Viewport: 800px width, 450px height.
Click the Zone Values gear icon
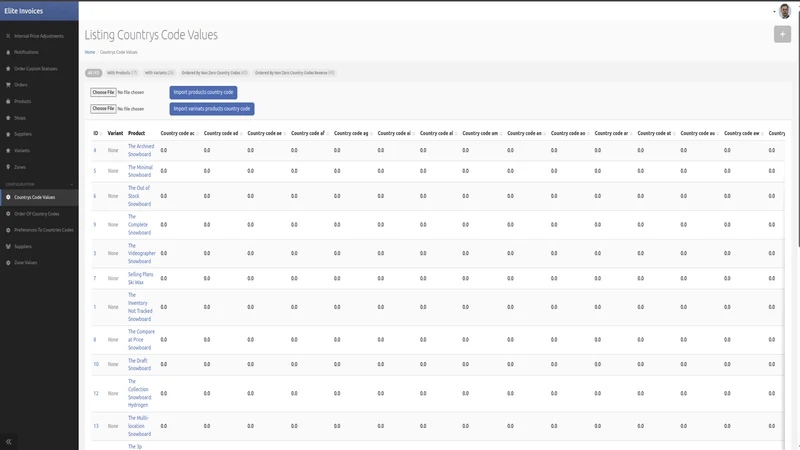pyautogui.click(x=8, y=263)
